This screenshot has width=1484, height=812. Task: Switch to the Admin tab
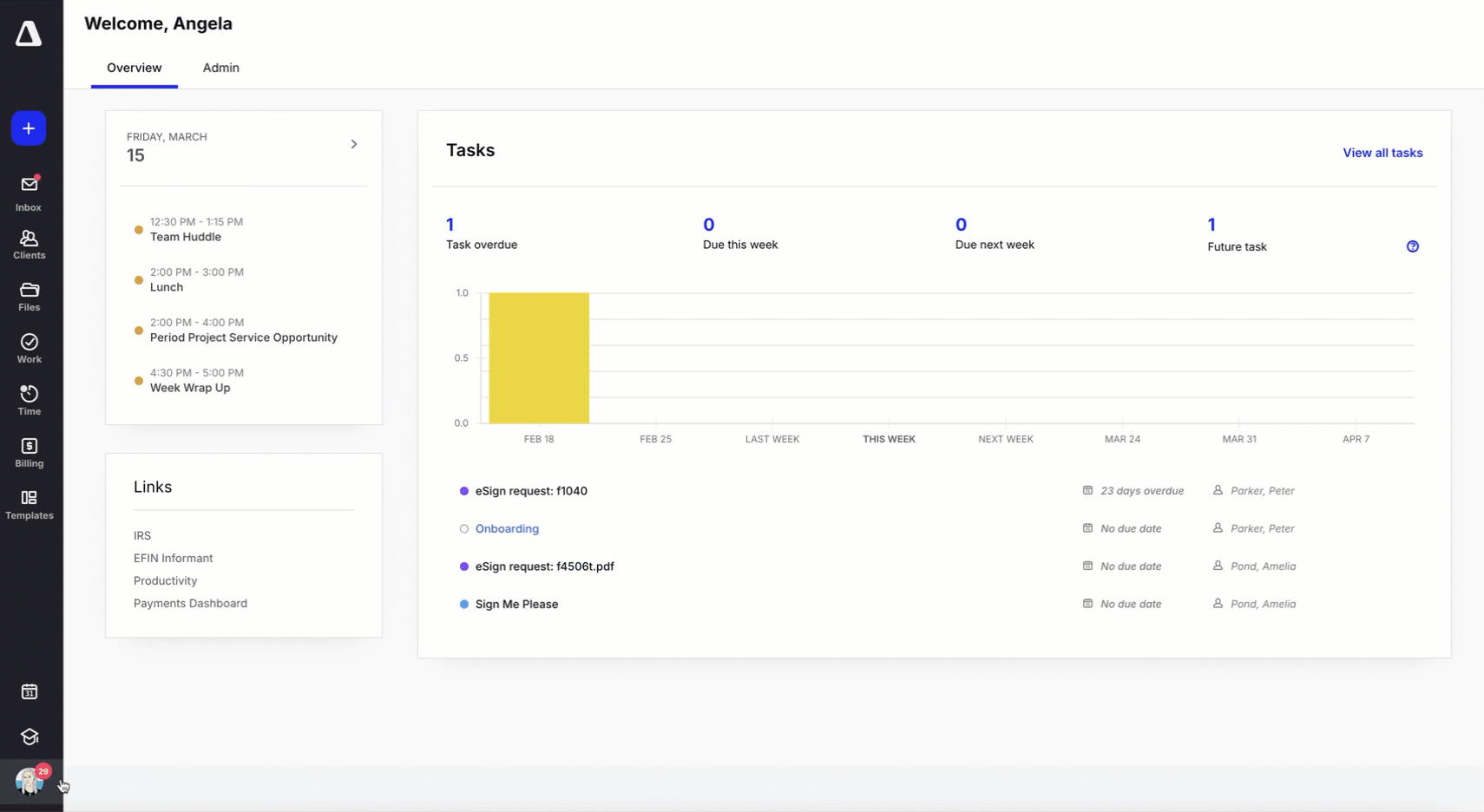point(220,68)
